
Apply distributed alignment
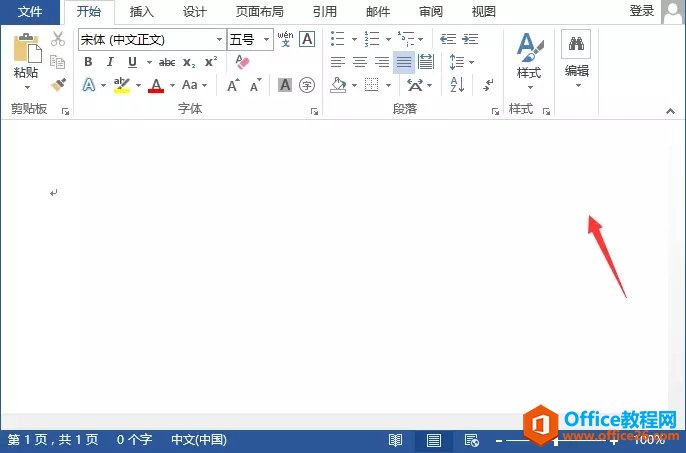coord(426,62)
